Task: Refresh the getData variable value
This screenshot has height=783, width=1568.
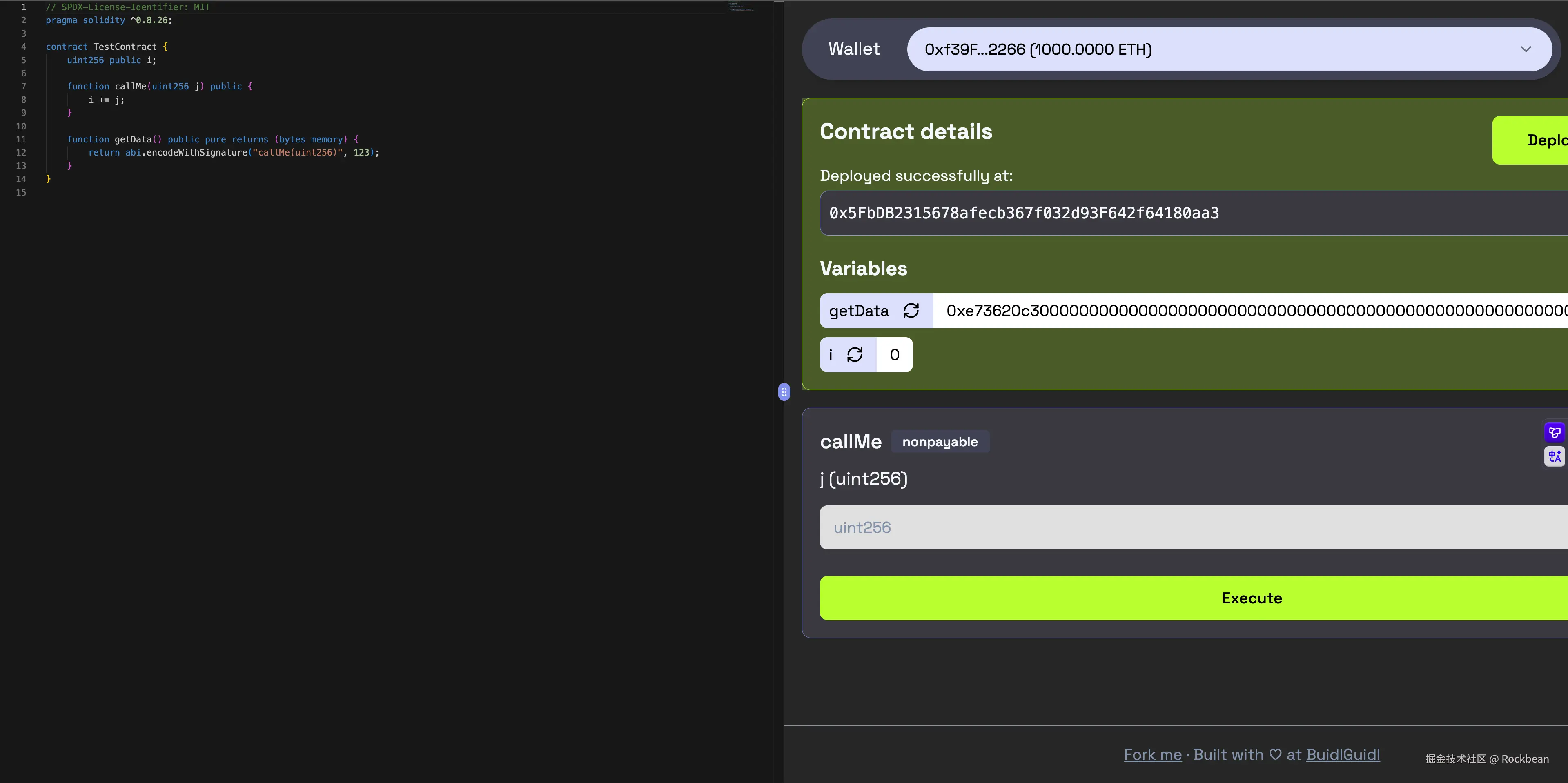Action: pos(911,311)
